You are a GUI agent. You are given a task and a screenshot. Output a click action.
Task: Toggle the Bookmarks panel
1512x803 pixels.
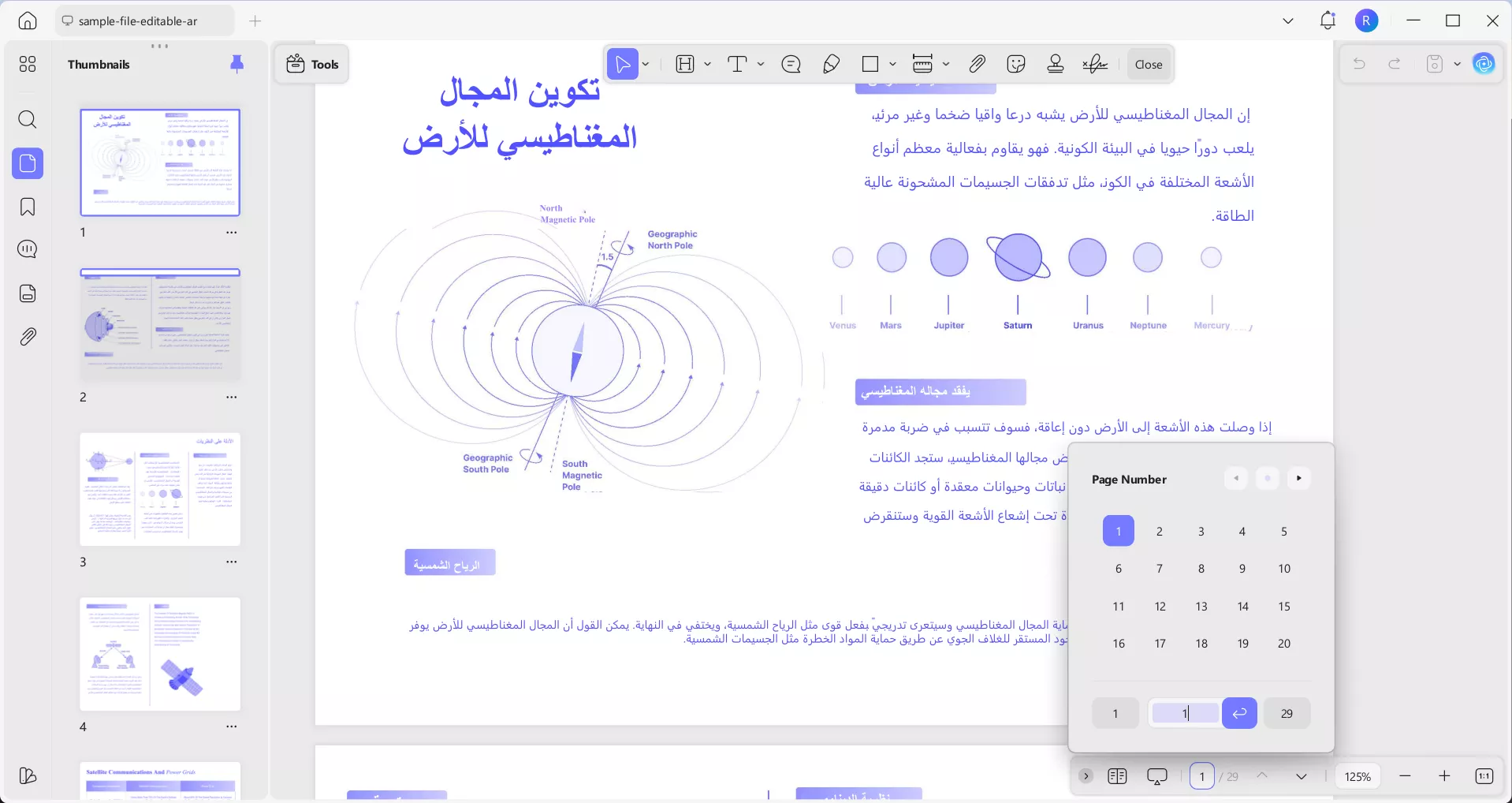[x=28, y=207]
